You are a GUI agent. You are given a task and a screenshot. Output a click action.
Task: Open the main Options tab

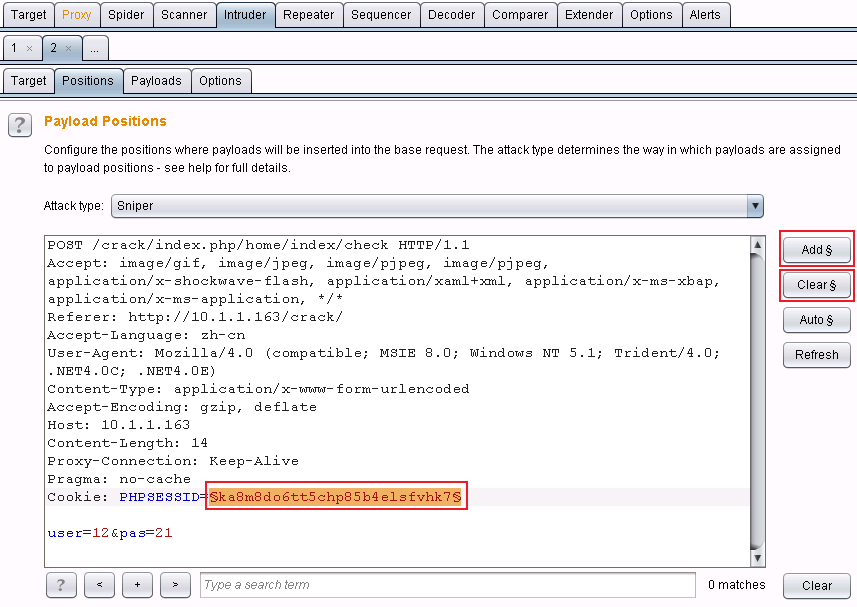(x=651, y=15)
